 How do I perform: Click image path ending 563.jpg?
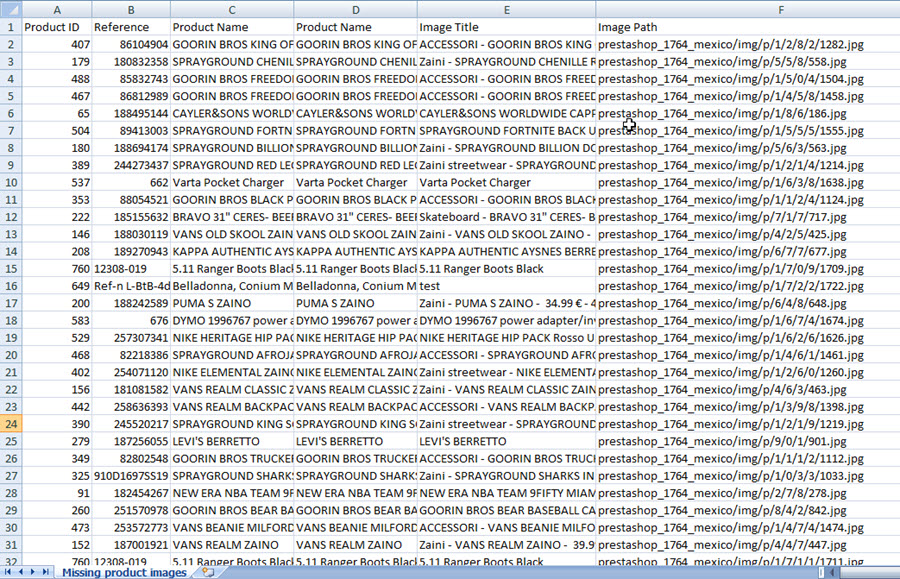point(748,147)
